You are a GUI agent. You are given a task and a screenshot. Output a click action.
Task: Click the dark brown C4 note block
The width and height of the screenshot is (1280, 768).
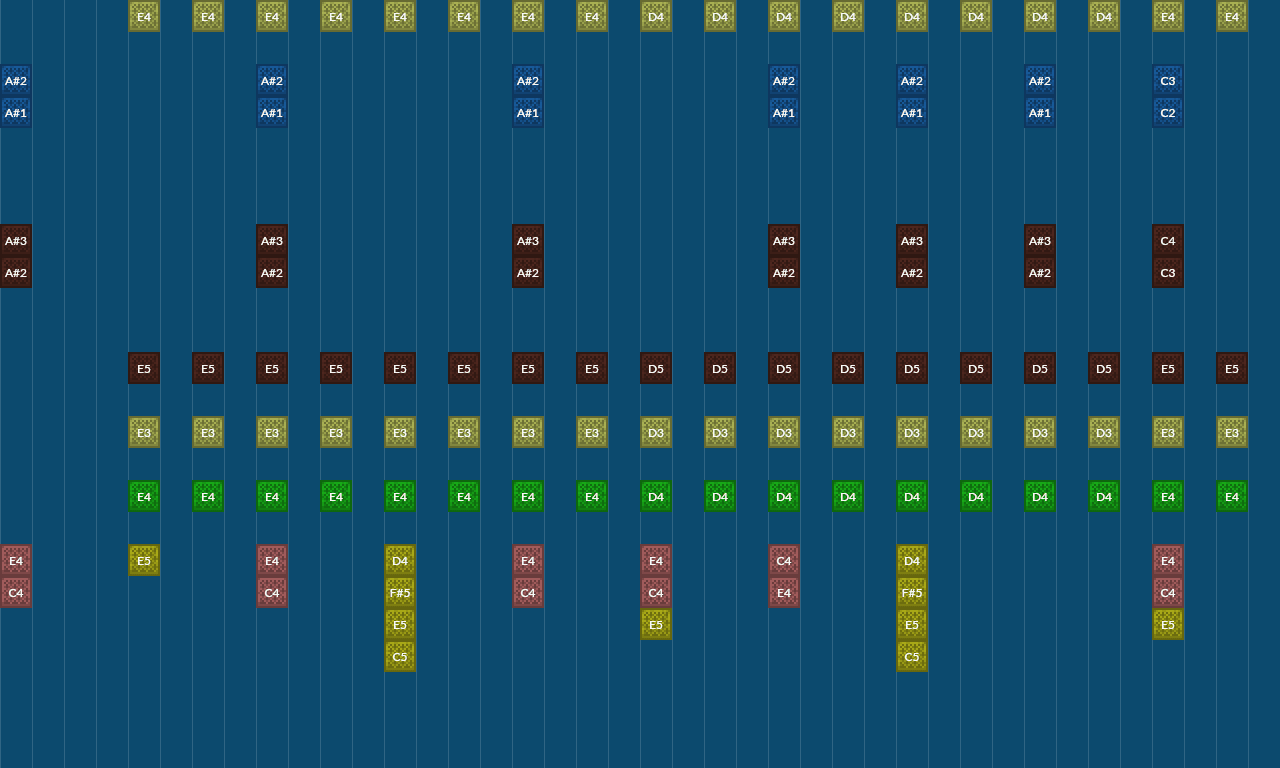pyautogui.click(x=1168, y=241)
